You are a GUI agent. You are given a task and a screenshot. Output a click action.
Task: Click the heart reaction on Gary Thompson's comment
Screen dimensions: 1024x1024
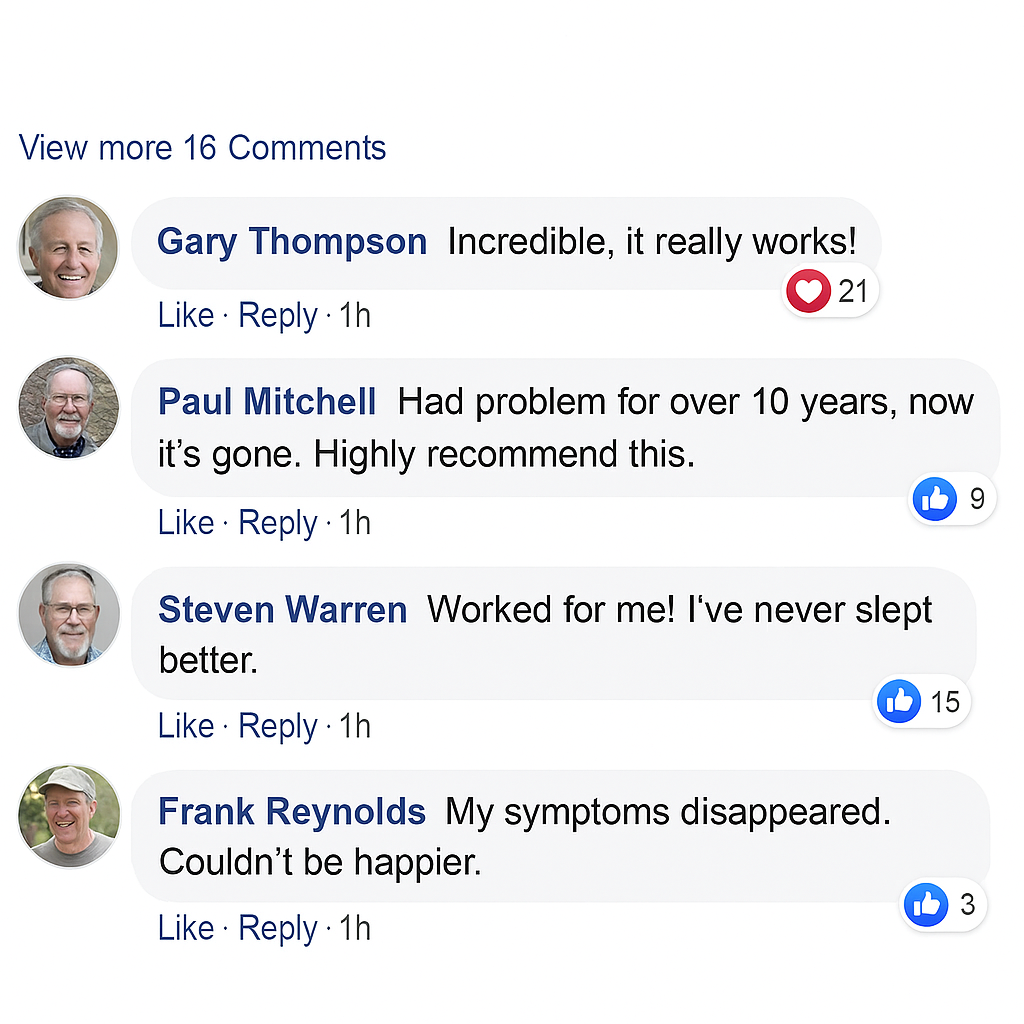click(808, 291)
